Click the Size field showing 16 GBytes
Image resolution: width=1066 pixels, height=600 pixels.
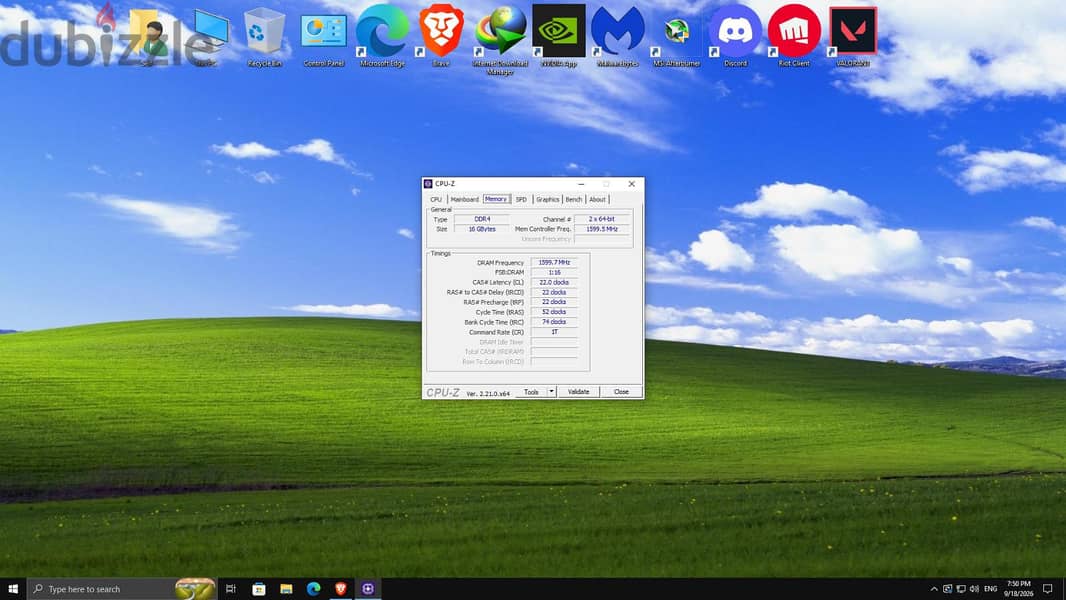[x=482, y=229]
